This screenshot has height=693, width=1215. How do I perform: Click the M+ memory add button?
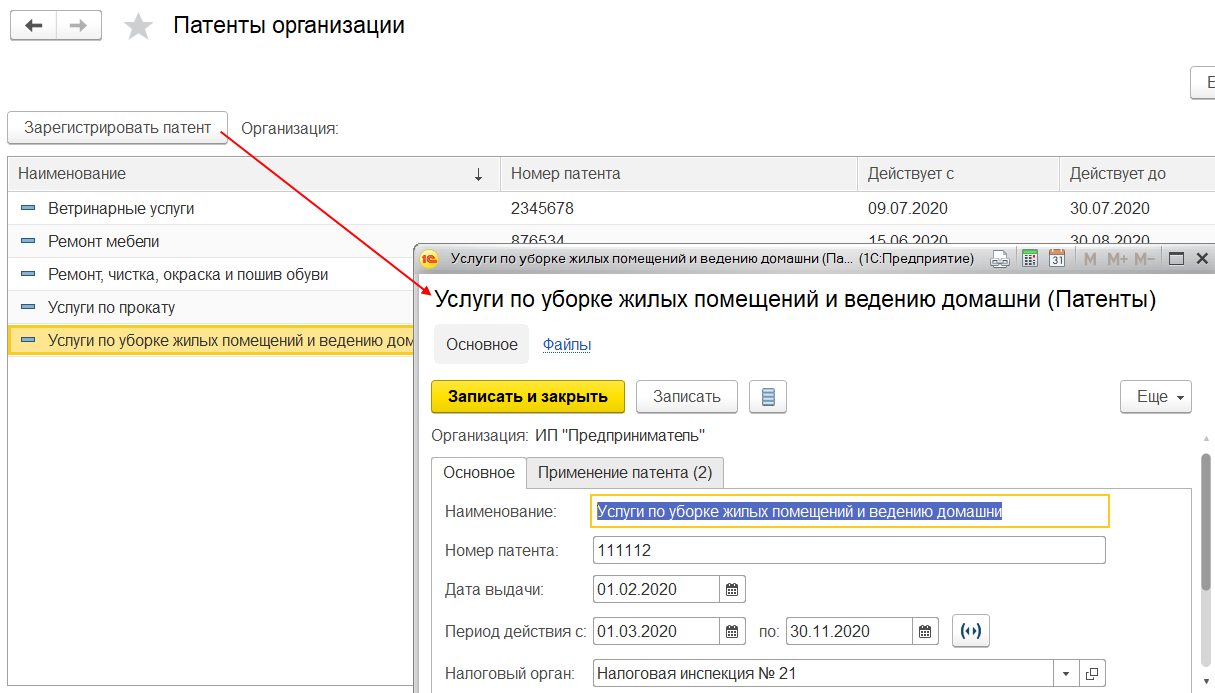point(1117,259)
